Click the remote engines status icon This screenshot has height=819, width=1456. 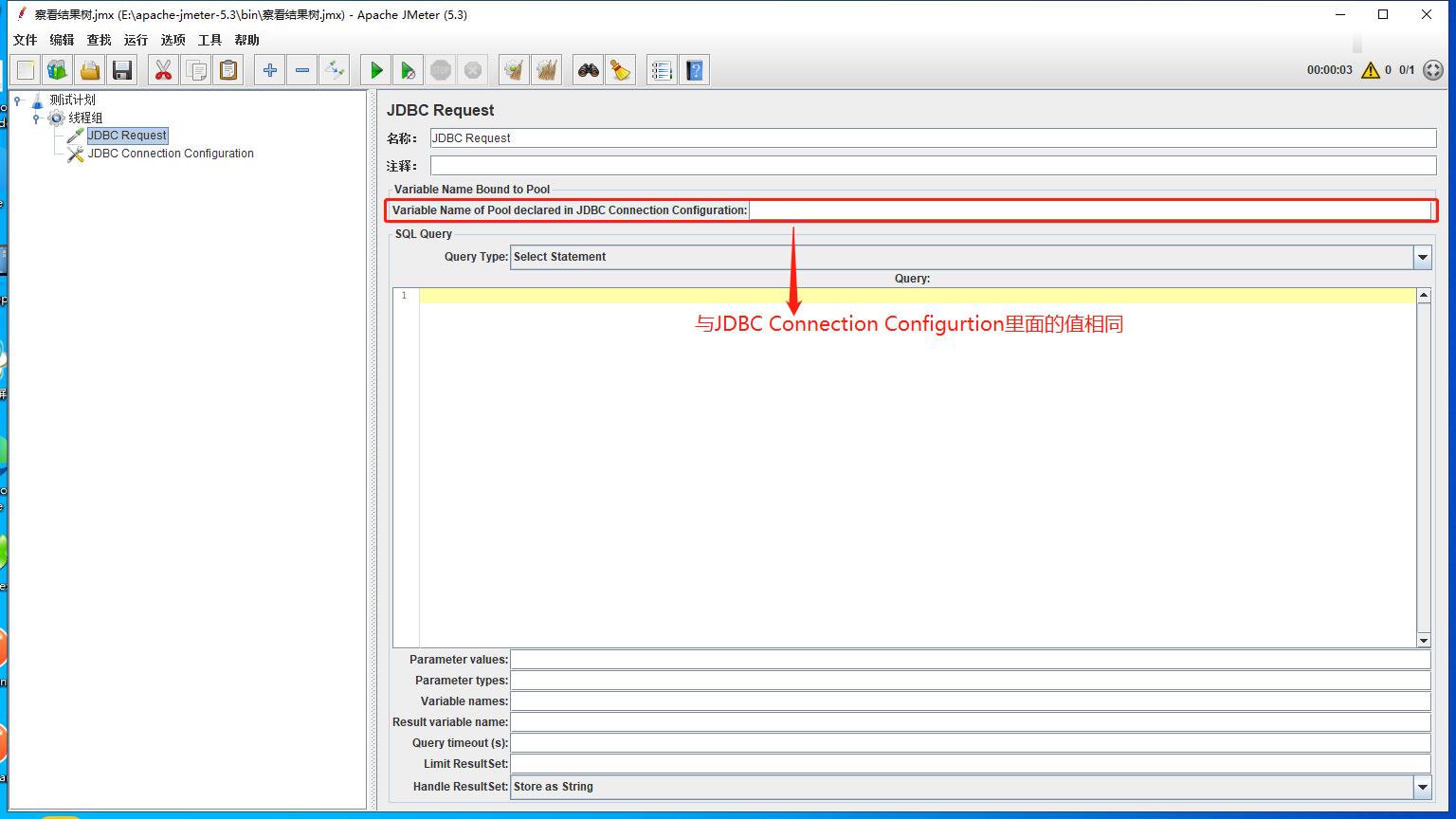coord(1433,70)
